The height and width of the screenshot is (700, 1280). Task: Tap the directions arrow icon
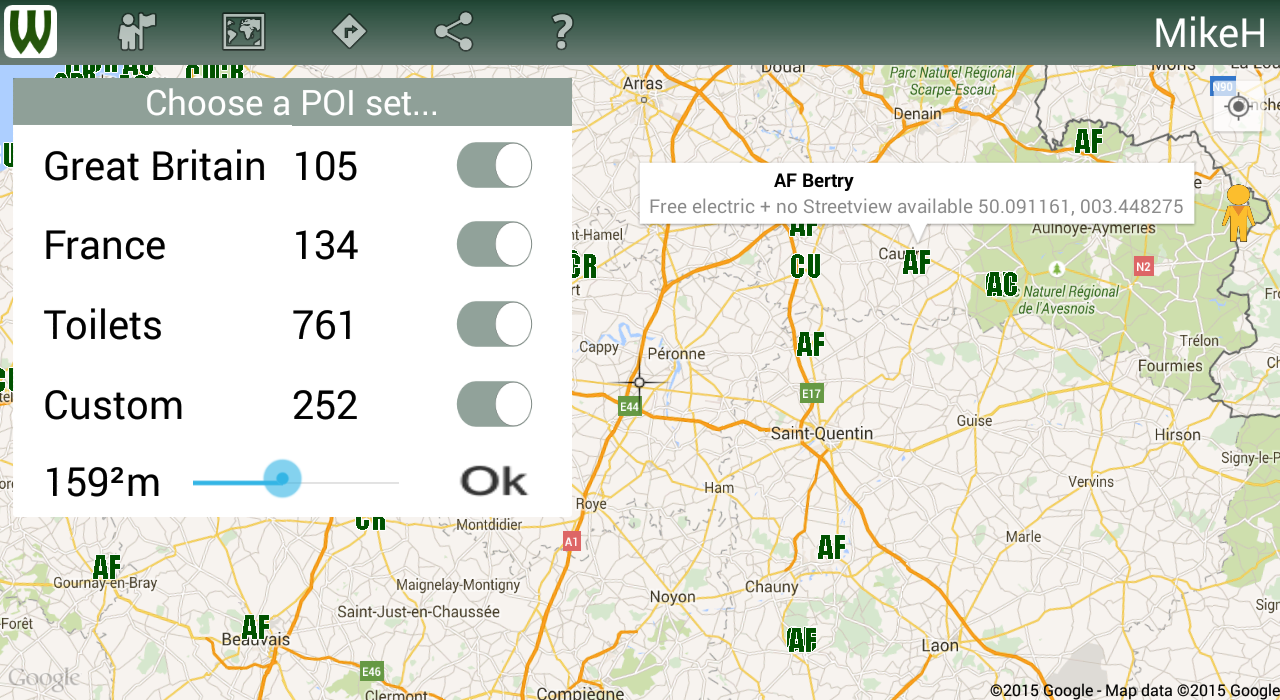tap(349, 32)
